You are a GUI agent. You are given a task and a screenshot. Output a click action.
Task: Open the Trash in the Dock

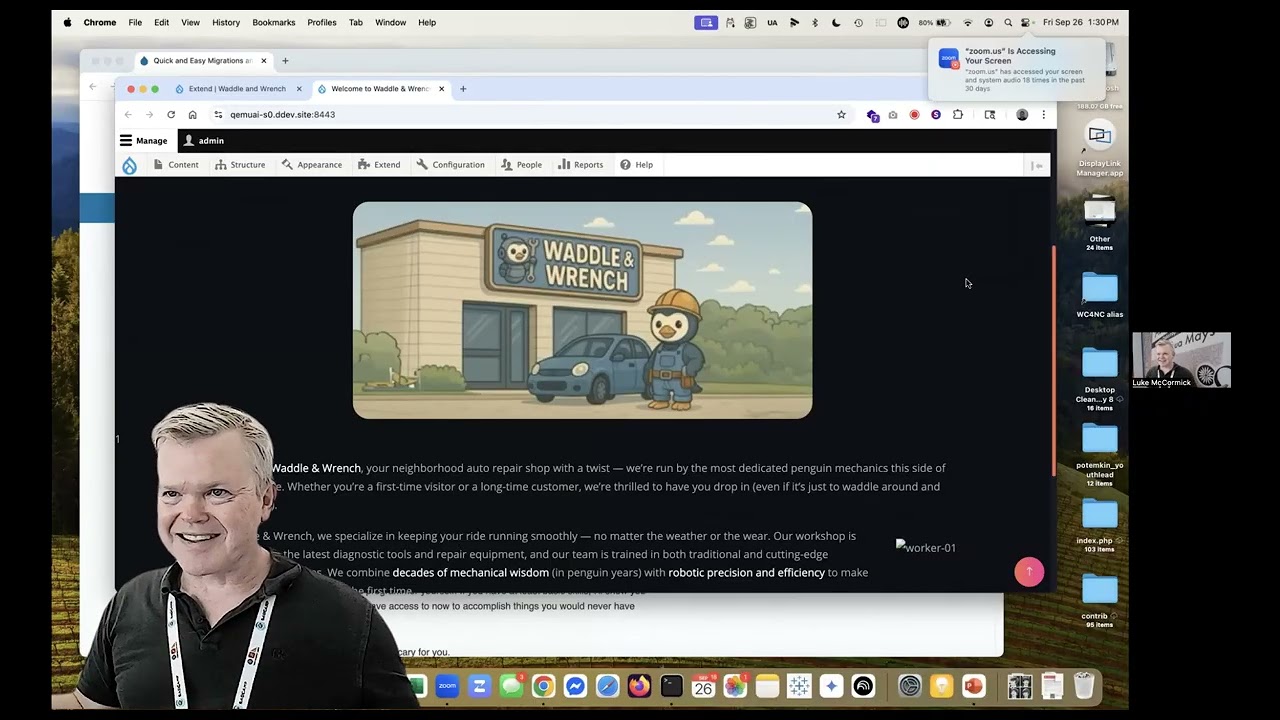coord(1084,686)
